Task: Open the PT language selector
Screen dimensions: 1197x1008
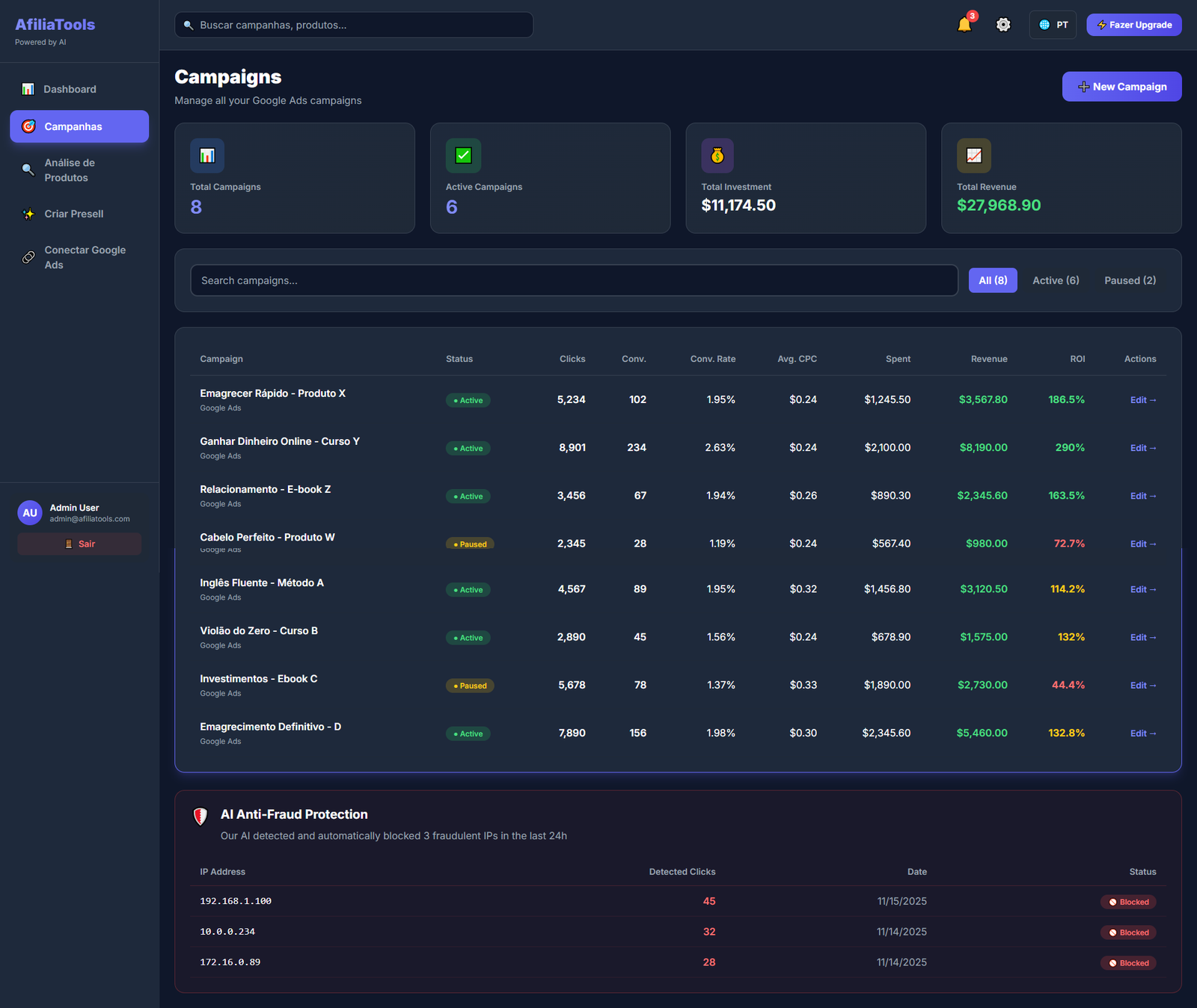Action: 1053,25
